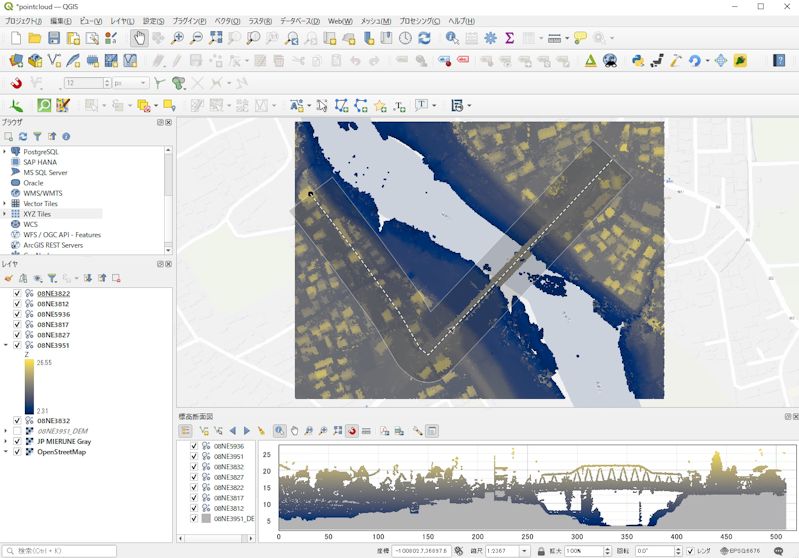Viewport: 799px width, 558px height.
Task: Create a new project with the blank page icon
Action: (x=16, y=38)
